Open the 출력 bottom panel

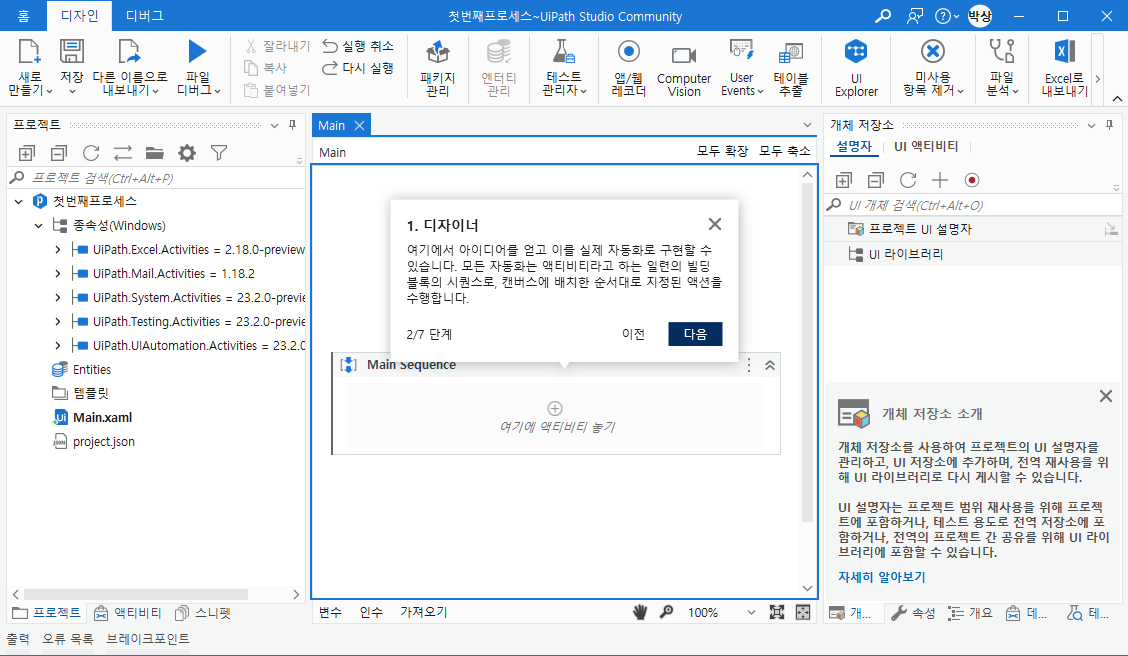pos(18,639)
